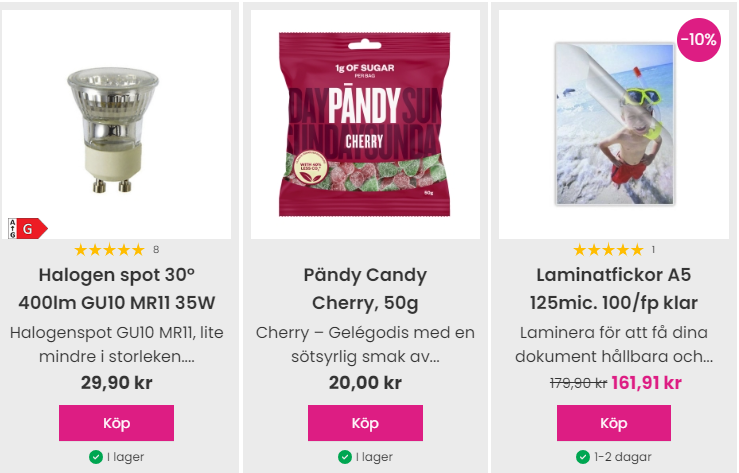Open Laminatfickor A5 125mic. title link

click(x=614, y=289)
